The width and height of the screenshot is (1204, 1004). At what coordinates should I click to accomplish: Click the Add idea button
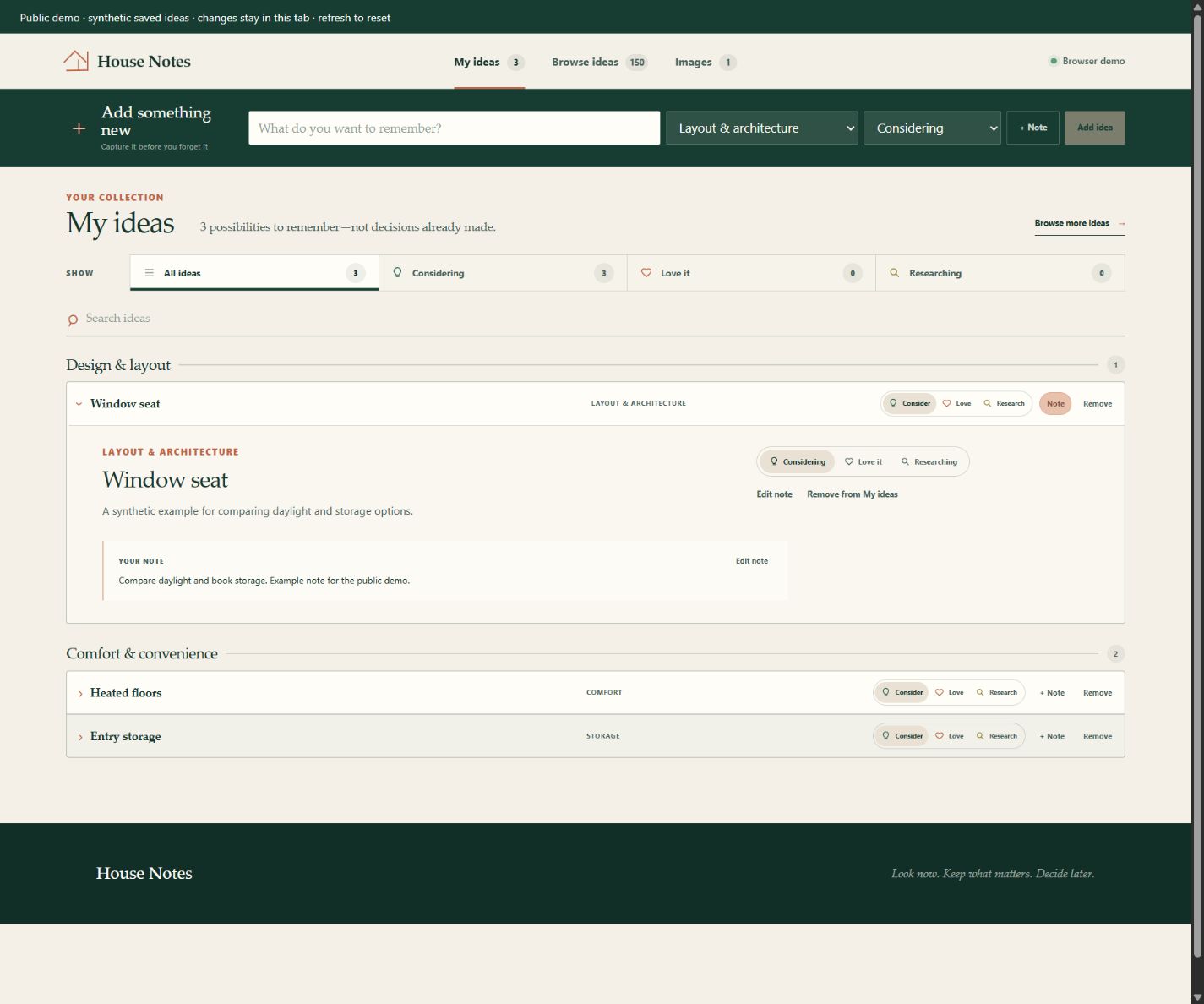(1094, 128)
